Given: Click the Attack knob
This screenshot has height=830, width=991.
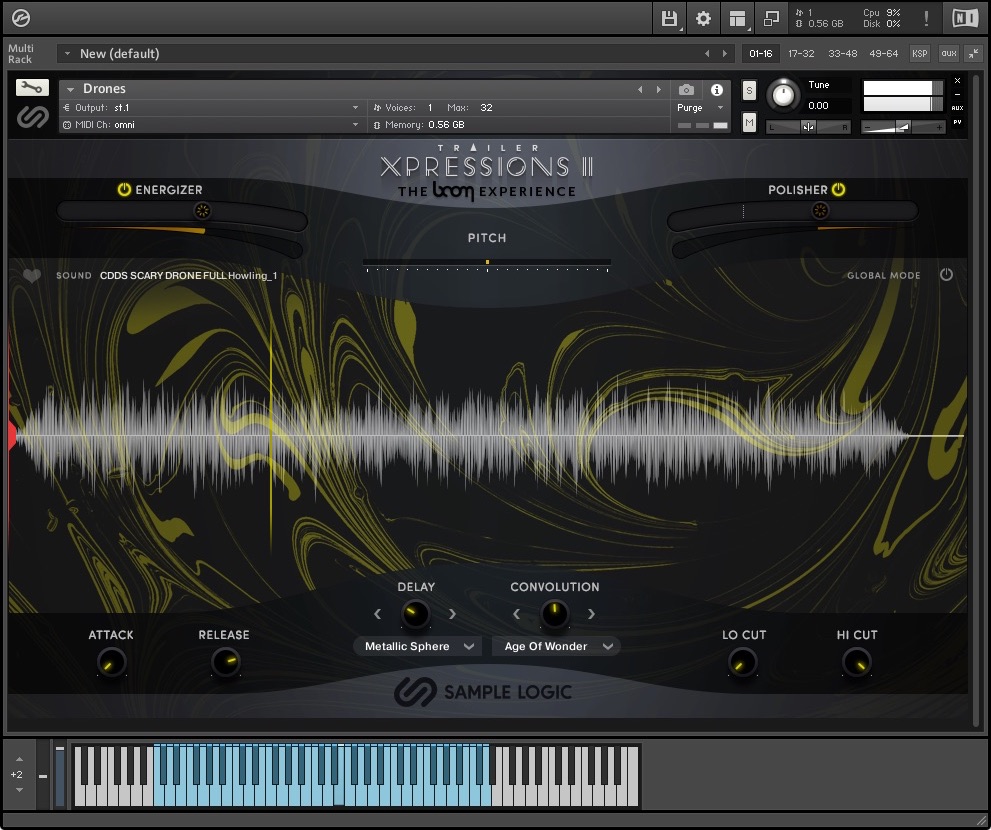Looking at the screenshot, I should 111,662.
